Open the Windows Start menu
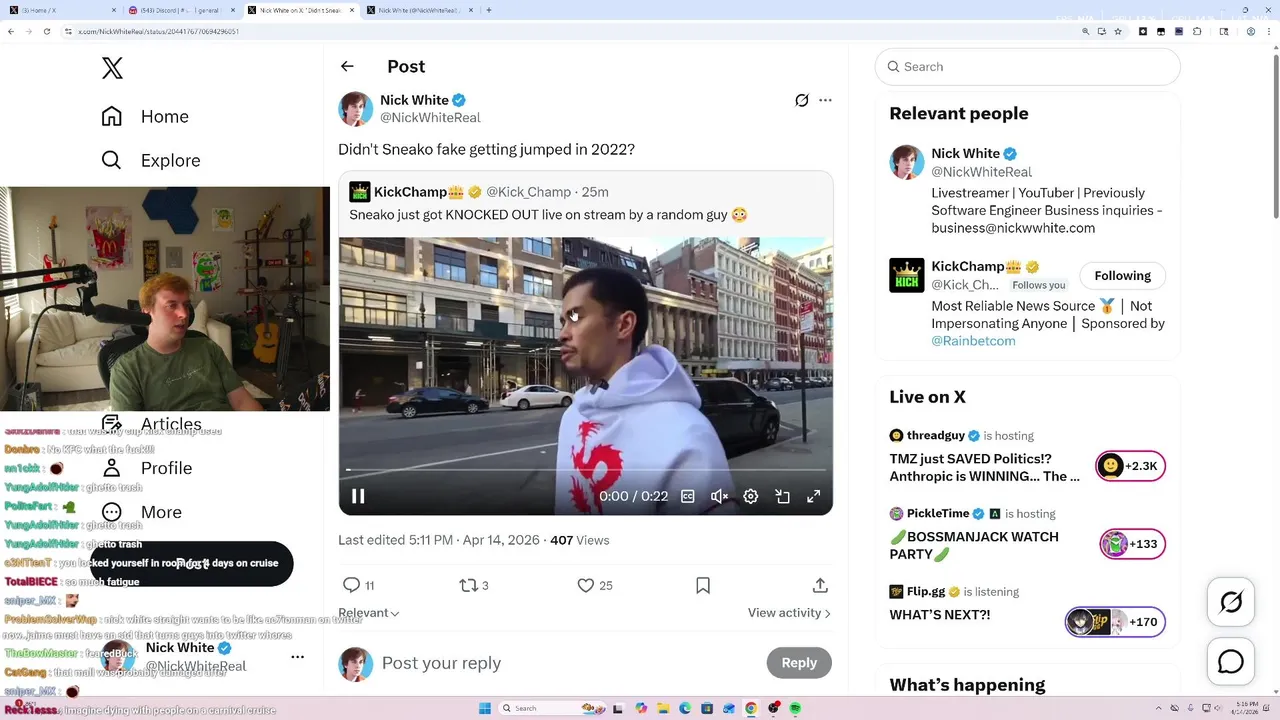 coord(485,708)
